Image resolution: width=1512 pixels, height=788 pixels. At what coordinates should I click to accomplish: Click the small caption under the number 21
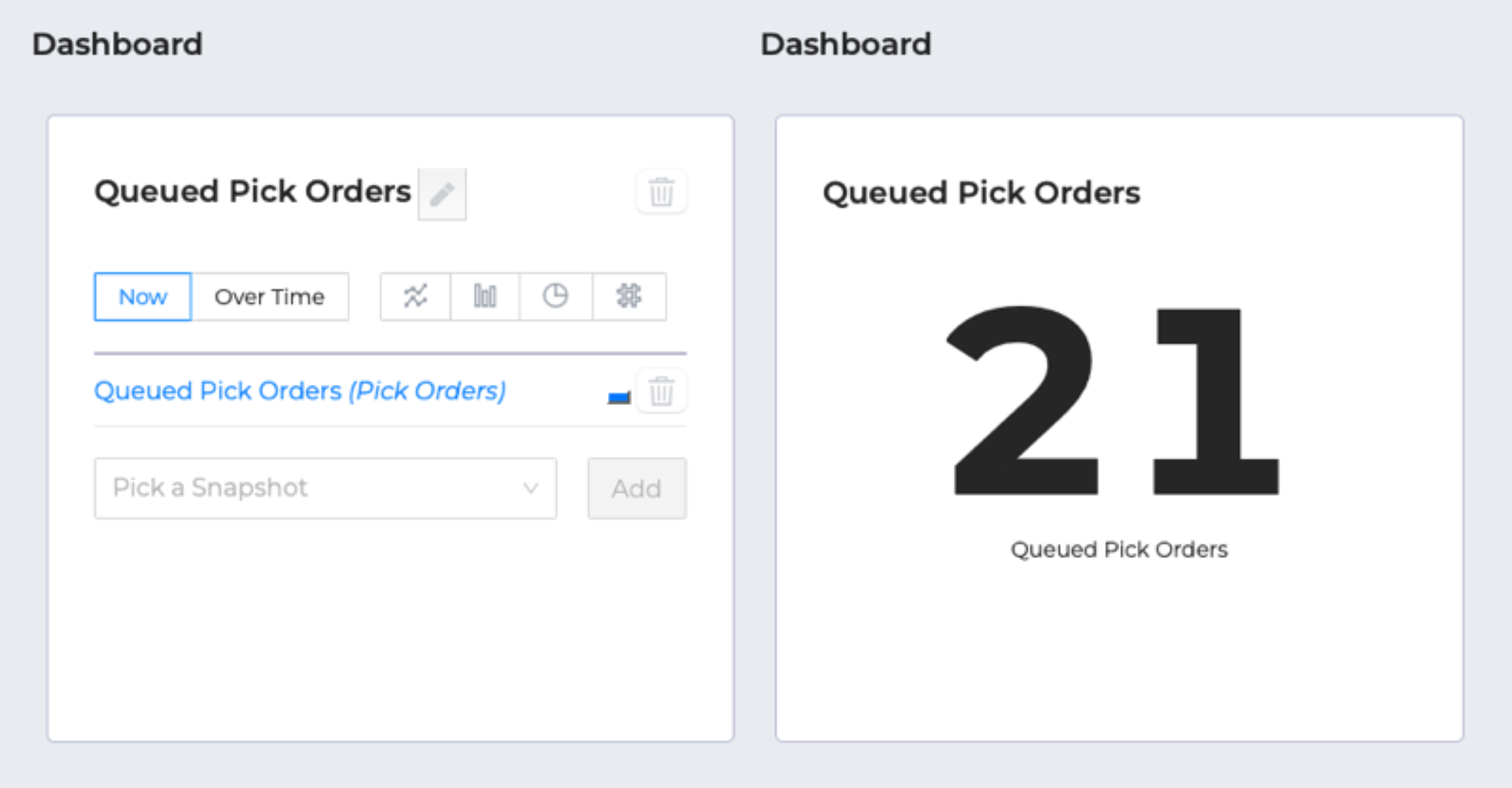click(x=1120, y=550)
